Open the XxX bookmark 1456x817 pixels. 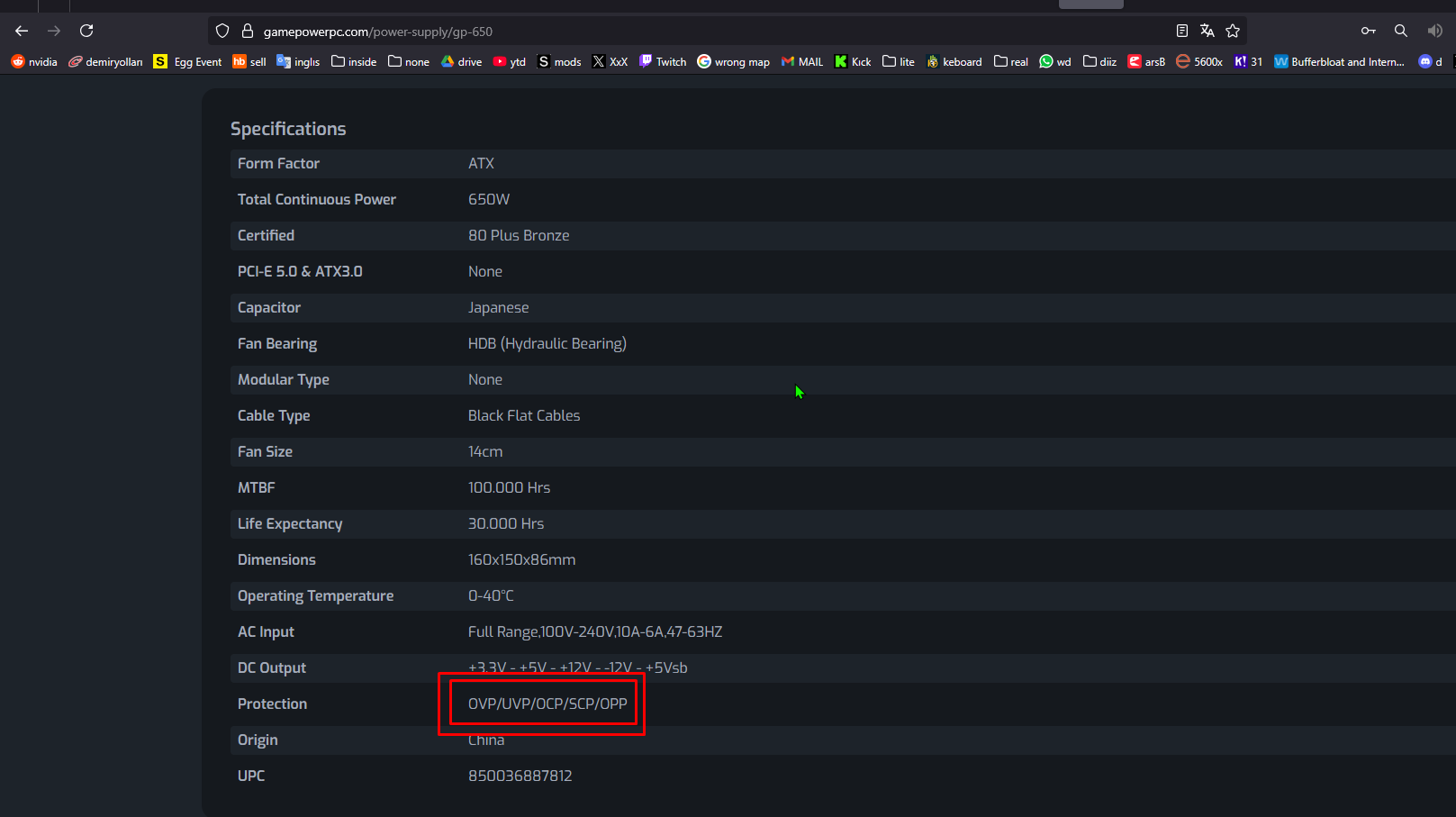click(x=610, y=61)
